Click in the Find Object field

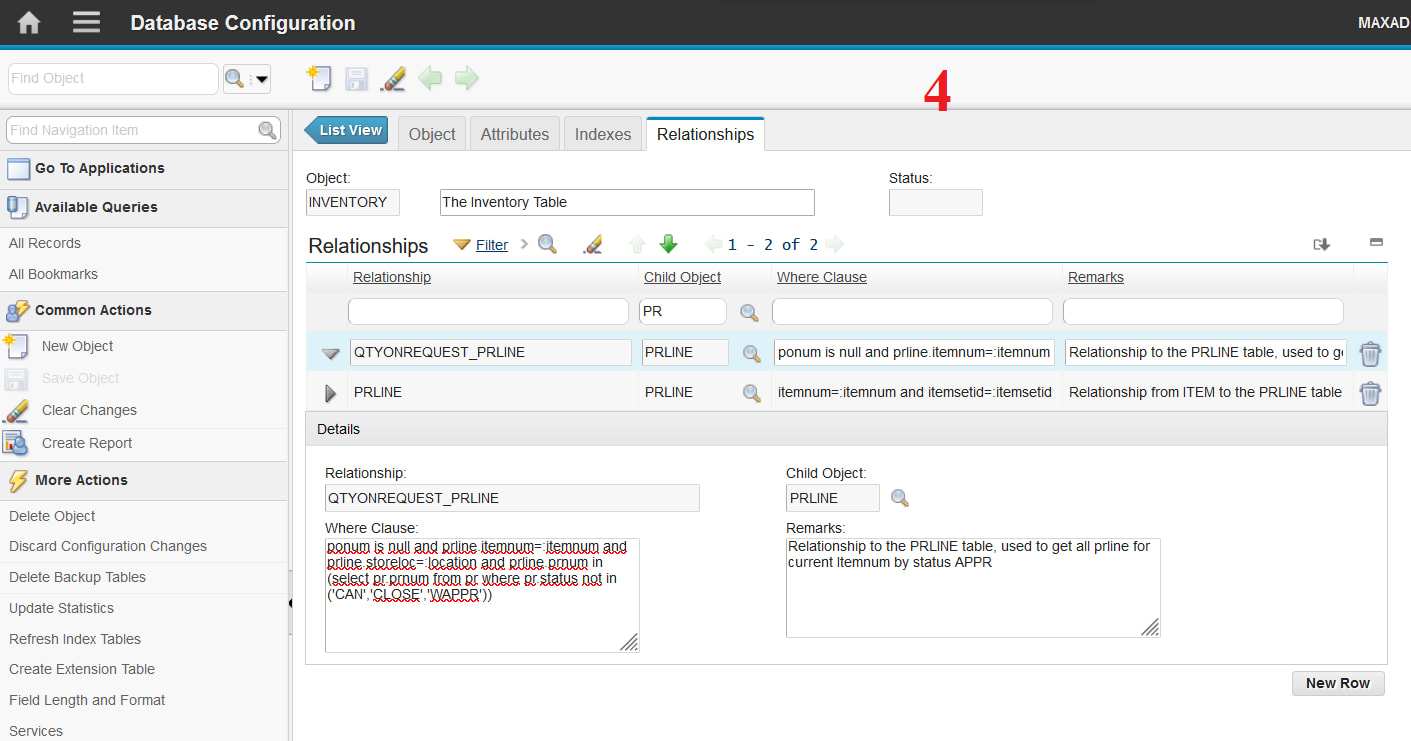[x=113, y=79]
